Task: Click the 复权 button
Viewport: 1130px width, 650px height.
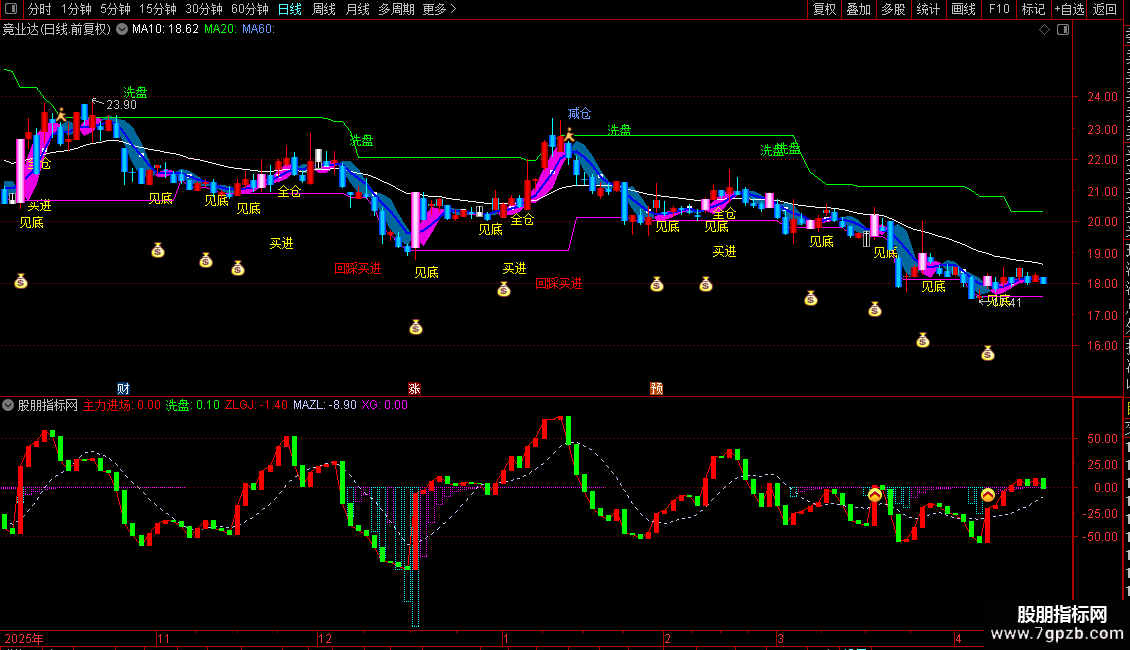Action: pyautogui.click(x=824, y=9)
